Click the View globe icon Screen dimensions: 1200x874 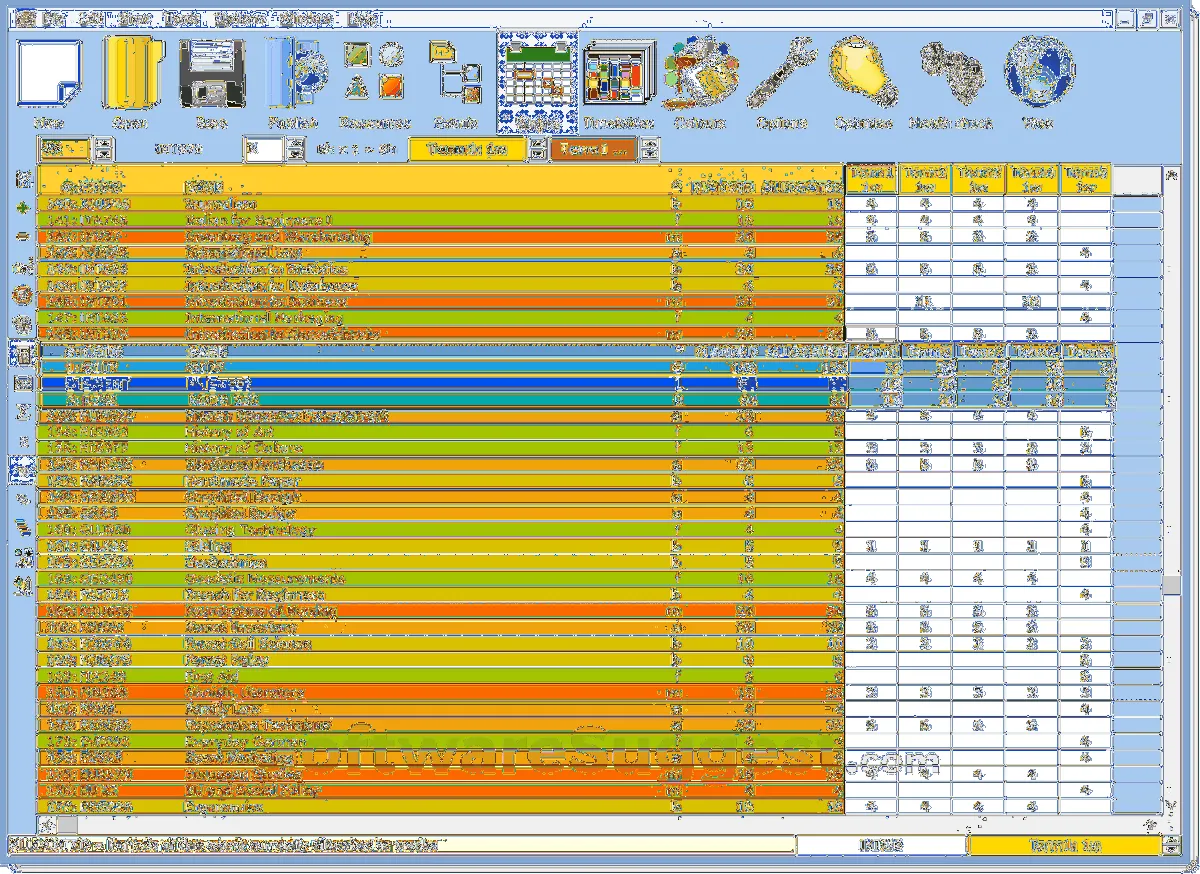click(1038, 72)
